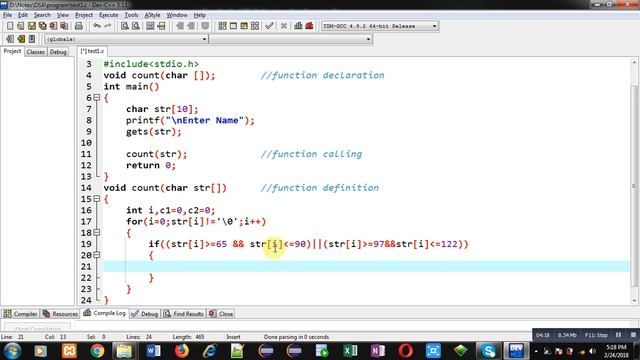The image size is (640, 360).
Task: Open Replace using the toolbar icon
Action: click(x=136, y=26)
